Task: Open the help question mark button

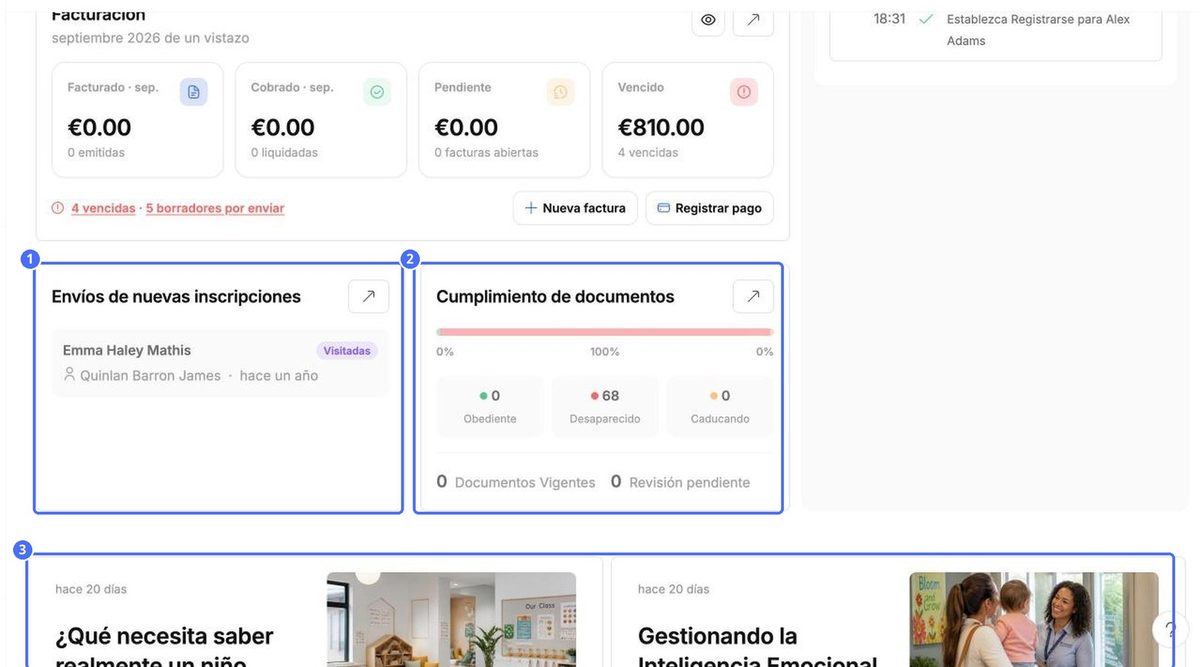Action: [1170, 630]
